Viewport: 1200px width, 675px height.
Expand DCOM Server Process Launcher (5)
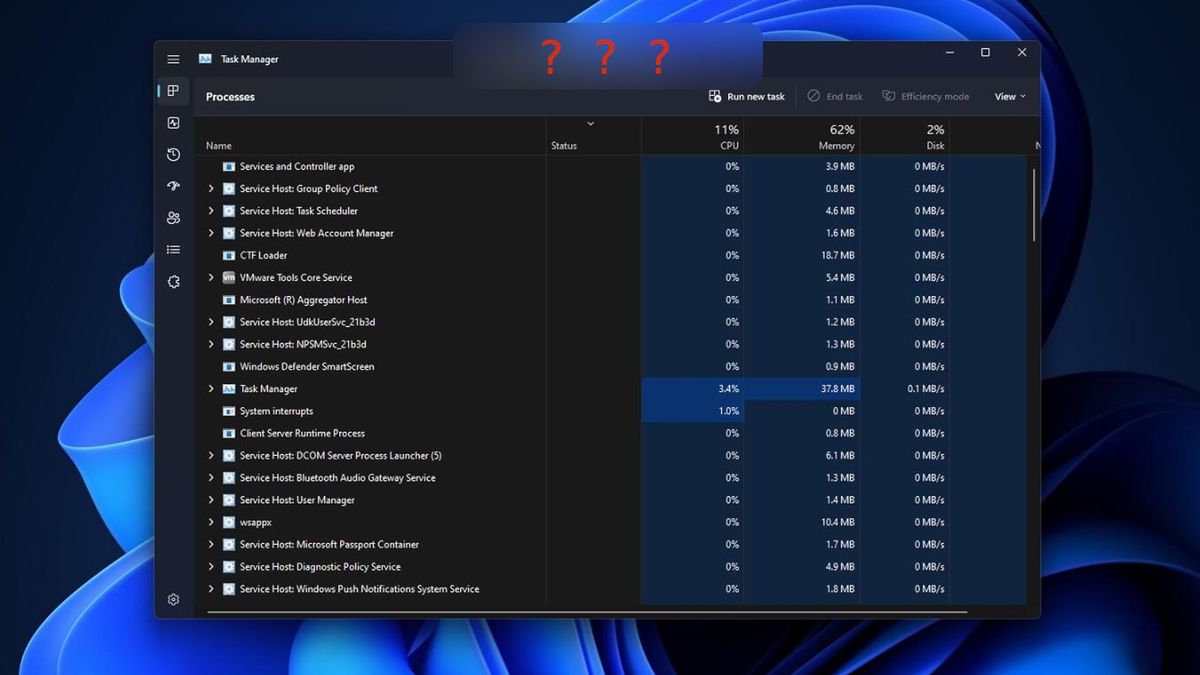(x=211, y=456)
